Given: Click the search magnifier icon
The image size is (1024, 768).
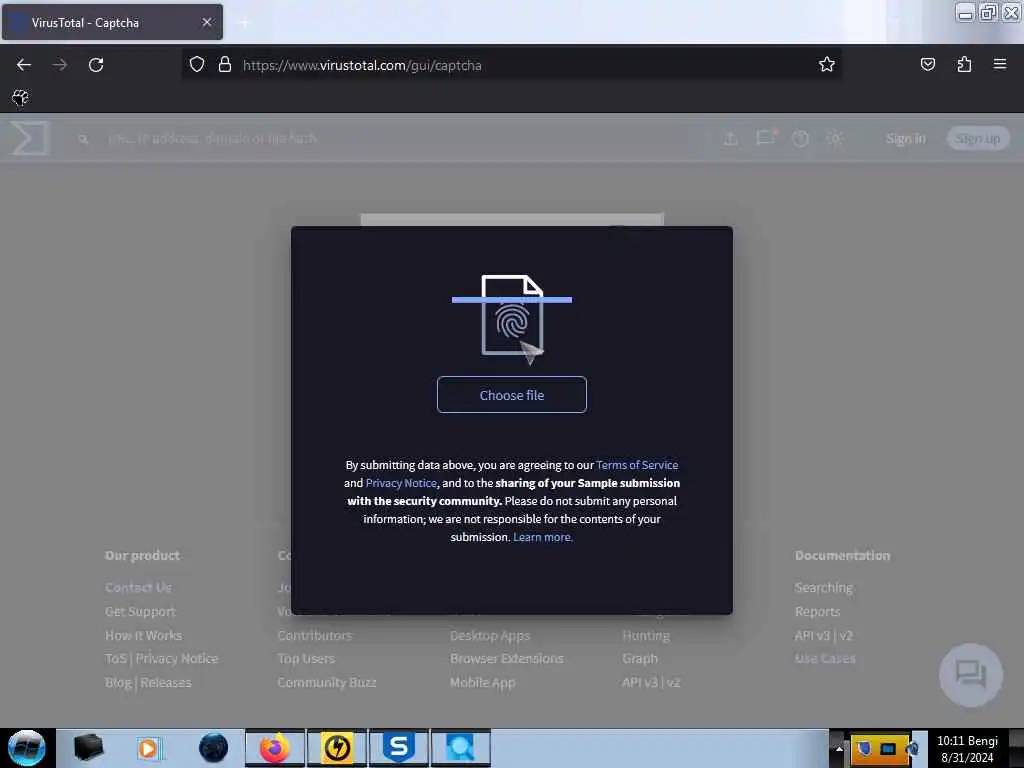Looking at the screenshot, I should coord(83,139).
